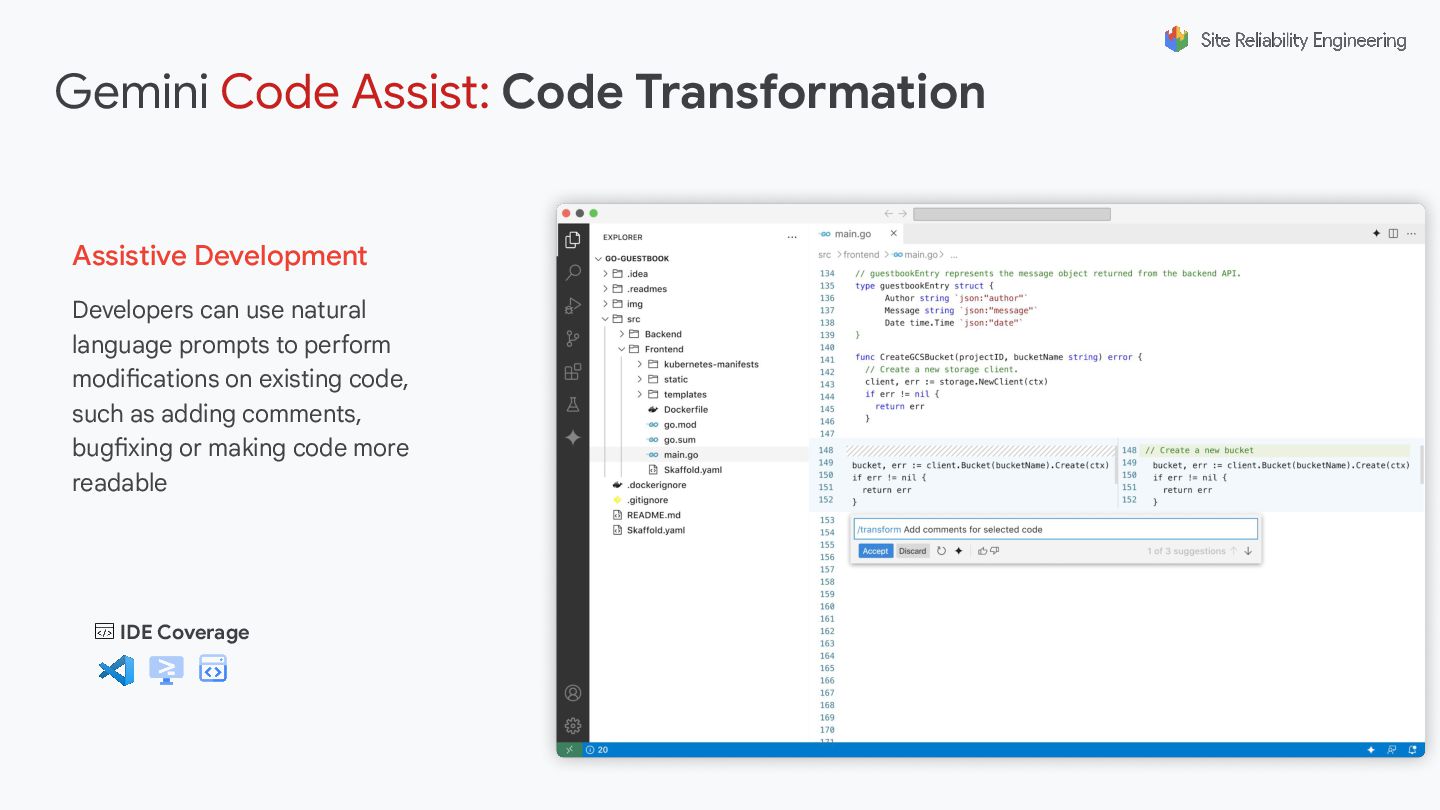Discard the transform suggestion
The height and width of the screenshot is (810, 1440).
click(912, 551)
